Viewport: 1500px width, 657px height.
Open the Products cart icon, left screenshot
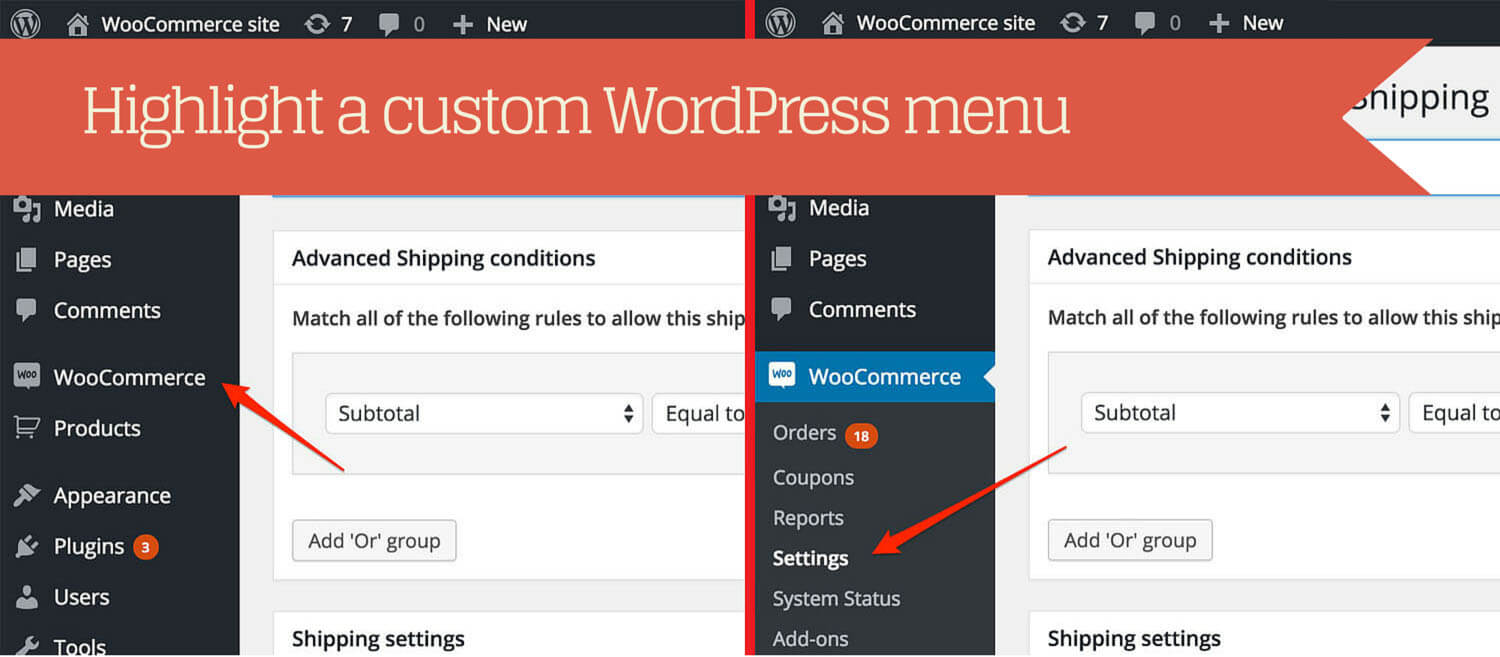[x=27, y=428]
